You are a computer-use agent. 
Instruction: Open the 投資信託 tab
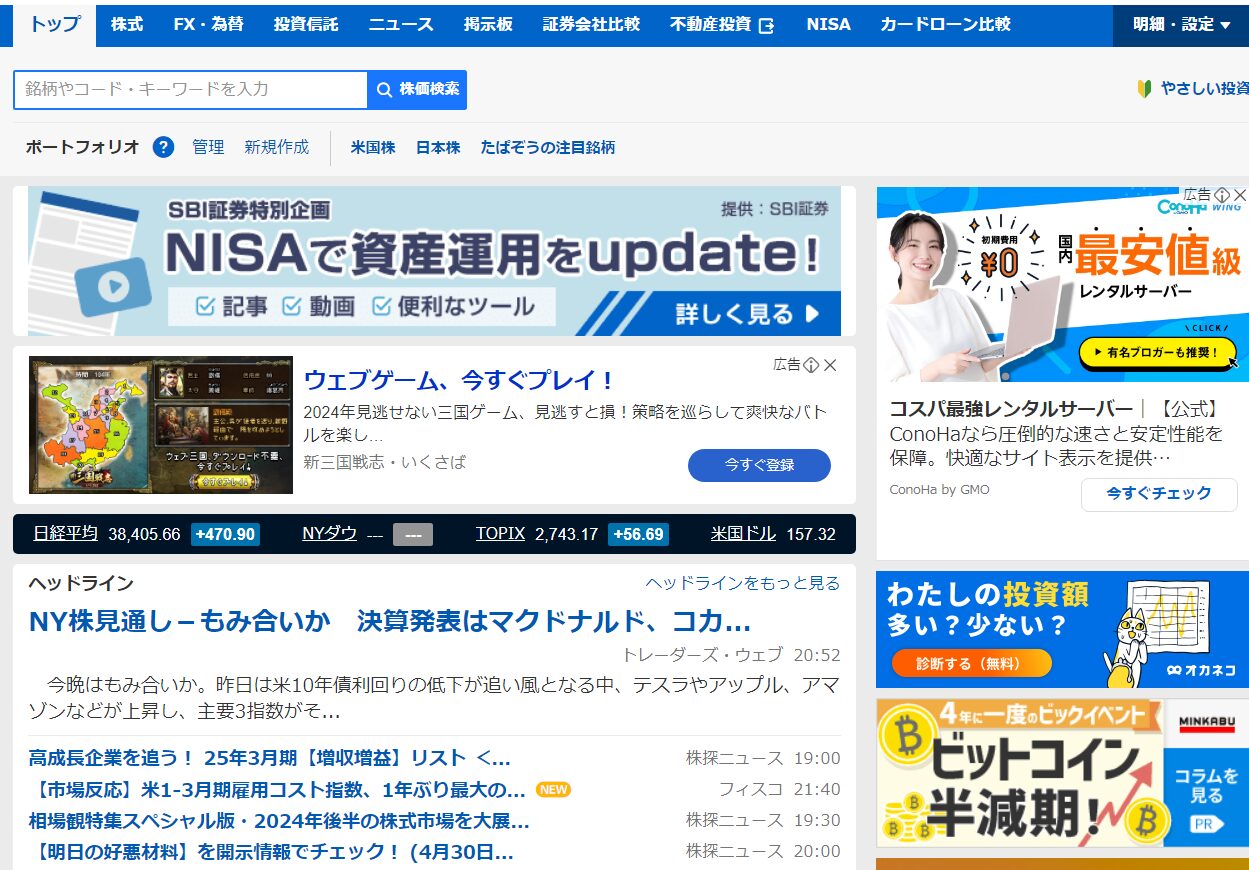306,24
